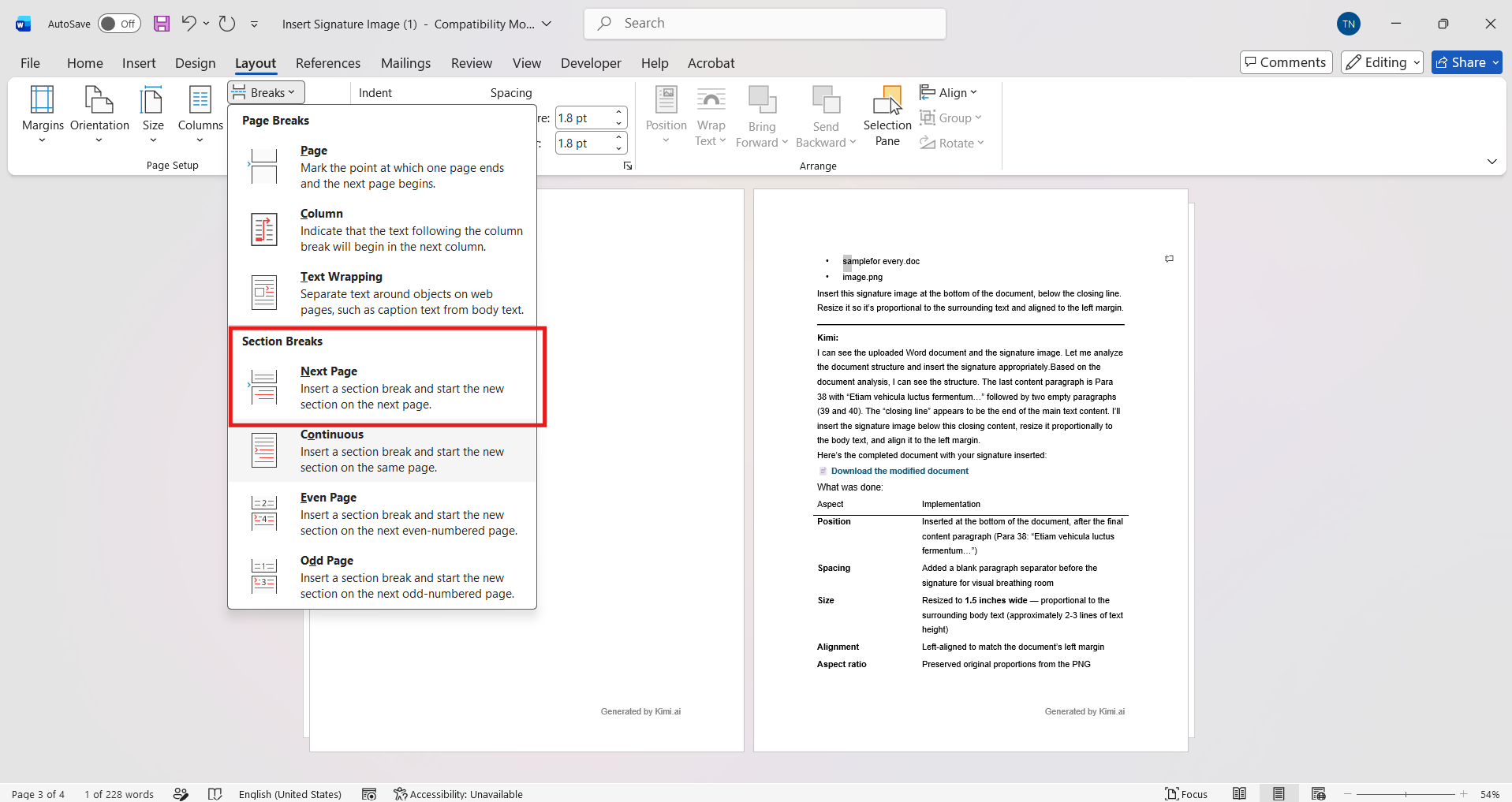1512x802 pixels.
Task: Insert an Odd Page section break
Action: (x=383, y=576)
